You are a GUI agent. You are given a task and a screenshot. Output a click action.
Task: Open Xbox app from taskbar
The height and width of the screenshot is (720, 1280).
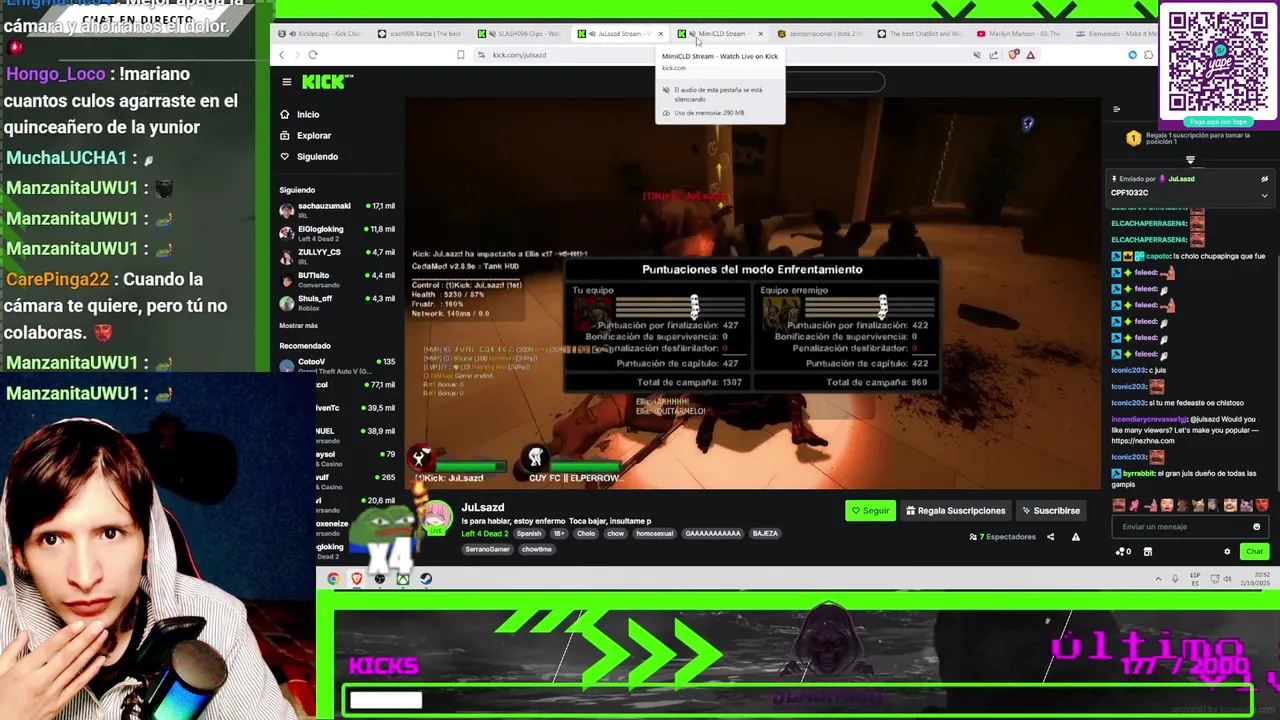coord(402,578)
